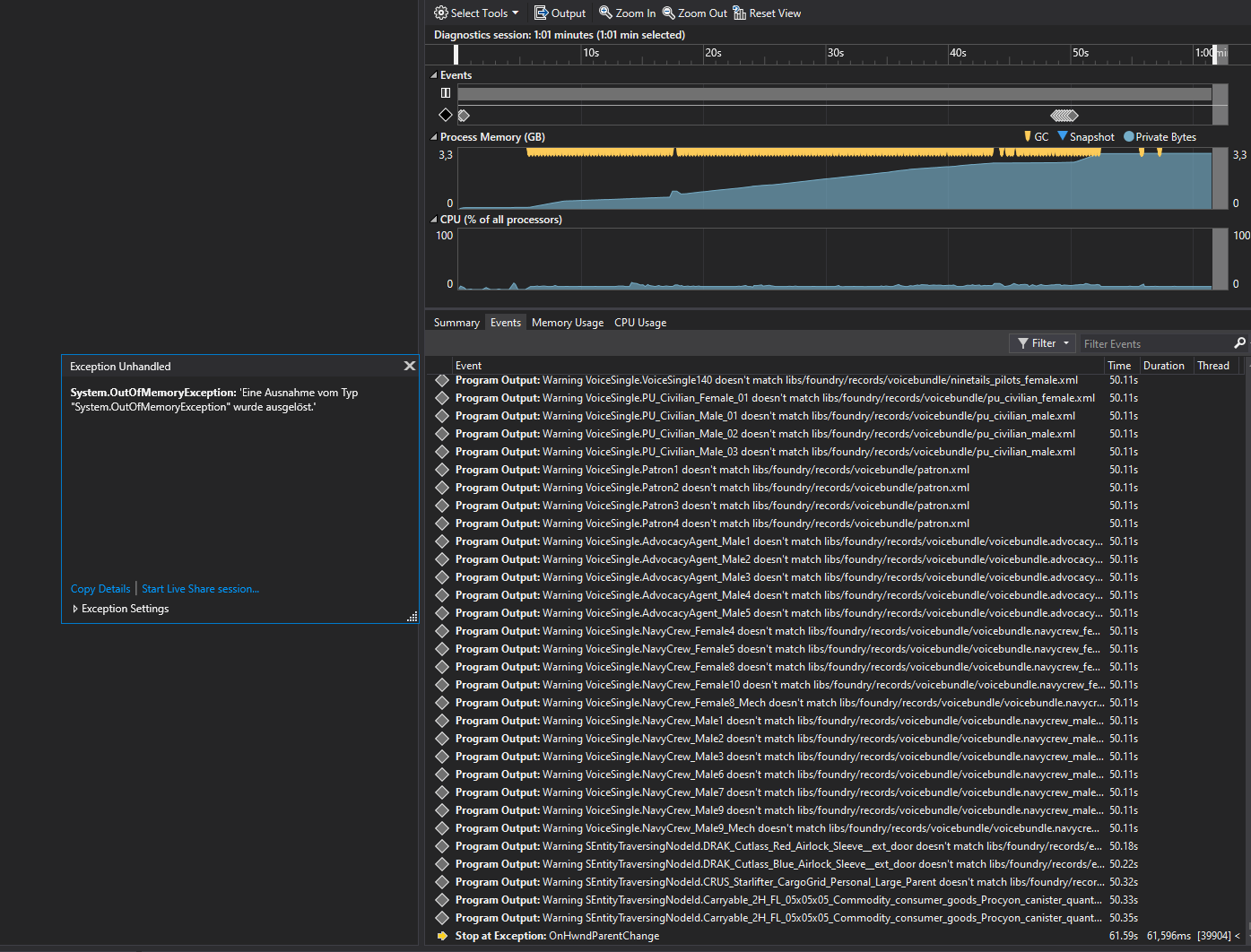Click diamond icon of Patron2 event
The height and width of the screenshot is (952, 1251).
point(442,488)
